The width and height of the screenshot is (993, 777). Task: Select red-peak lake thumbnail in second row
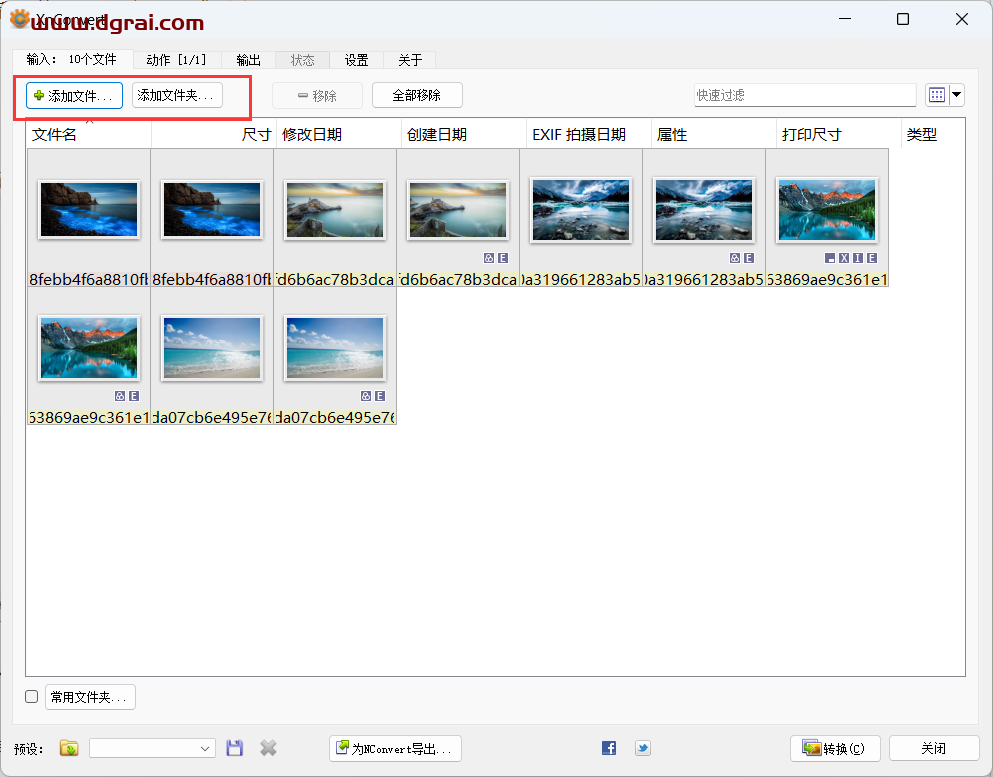(x=89, y=348)
